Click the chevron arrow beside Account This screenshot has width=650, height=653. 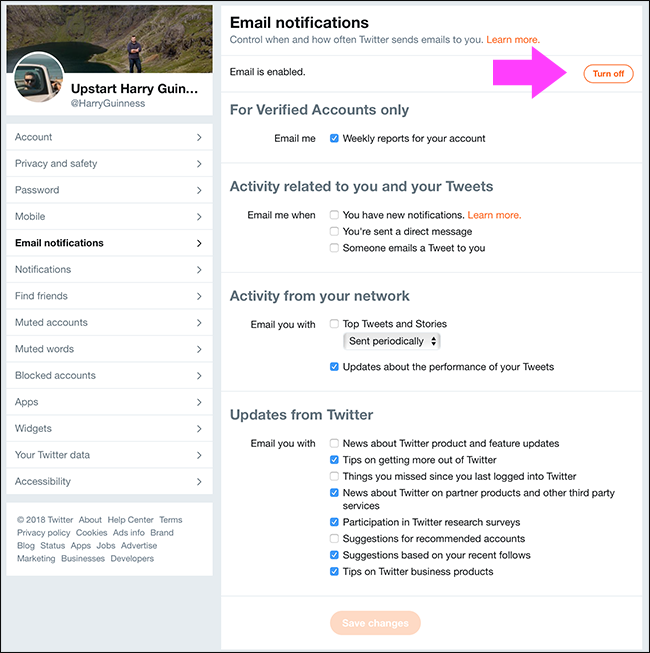pos(199,137)
